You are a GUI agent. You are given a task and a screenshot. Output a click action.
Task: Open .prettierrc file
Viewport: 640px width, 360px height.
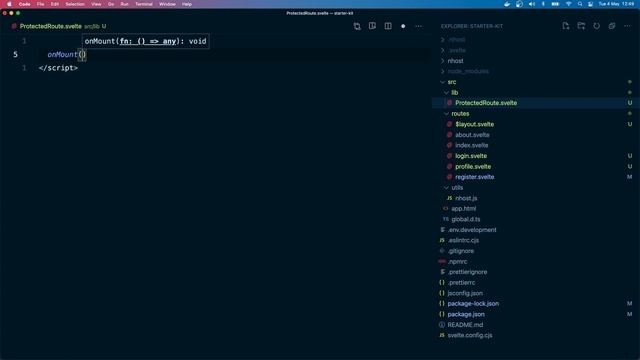click(461, 282)
